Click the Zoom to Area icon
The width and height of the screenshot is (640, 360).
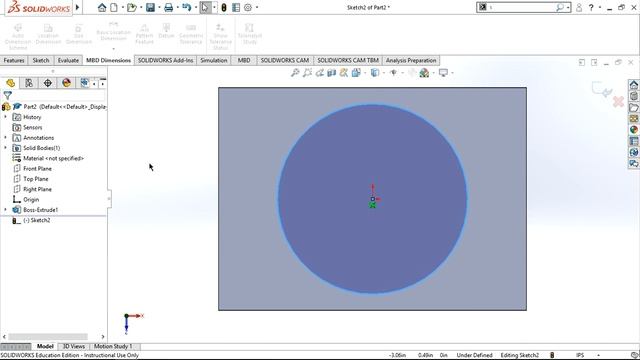click(307, 73)
